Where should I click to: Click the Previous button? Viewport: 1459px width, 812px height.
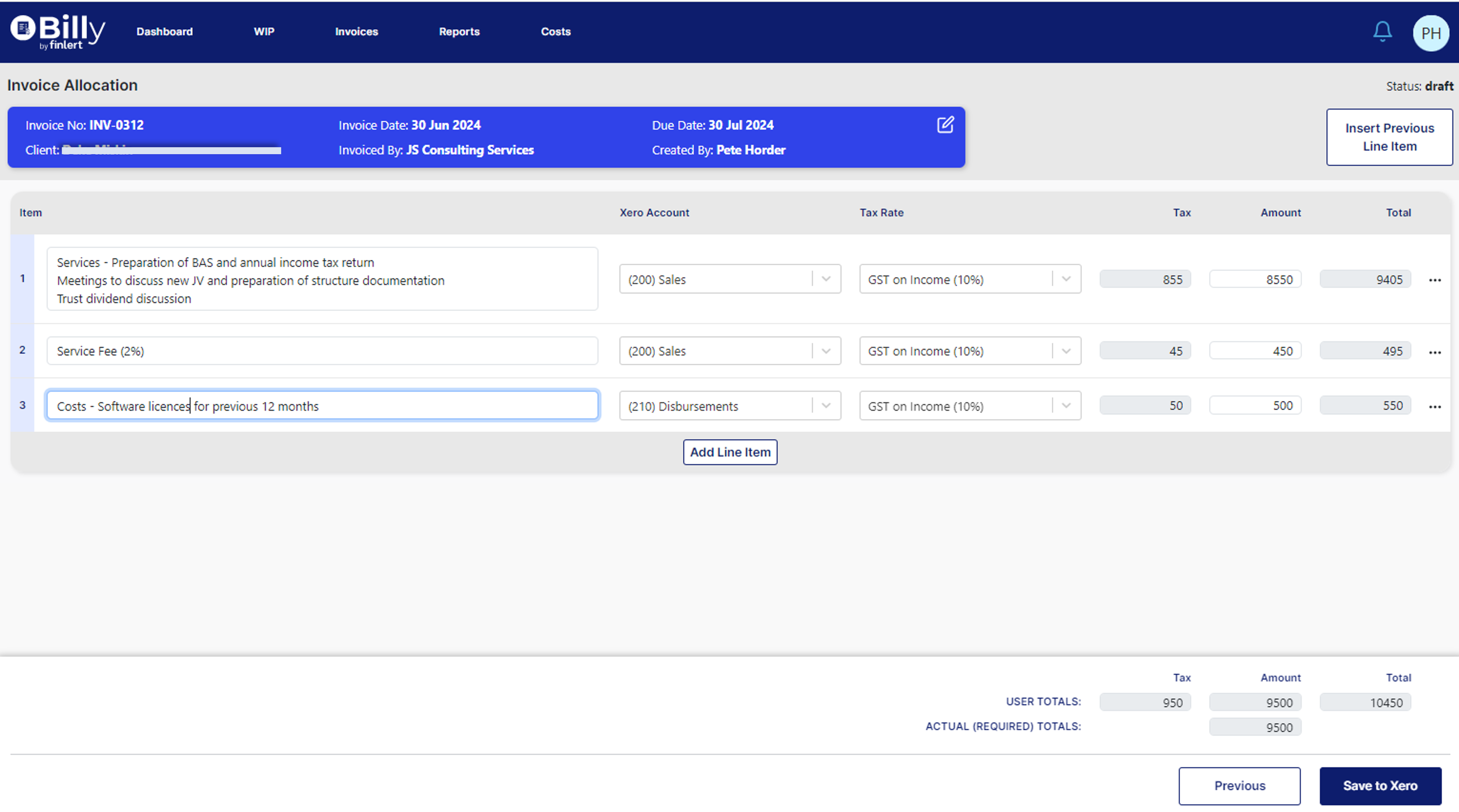pyautogui.click(x=1239, y=786)
